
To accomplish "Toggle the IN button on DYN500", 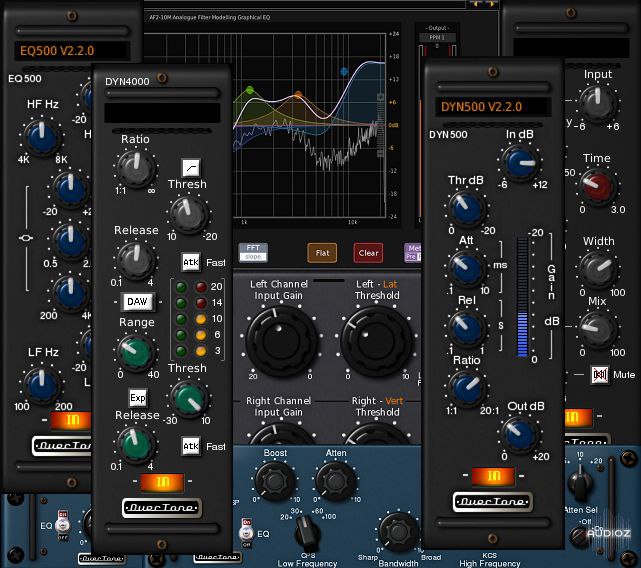I will (x=493, y=476).
